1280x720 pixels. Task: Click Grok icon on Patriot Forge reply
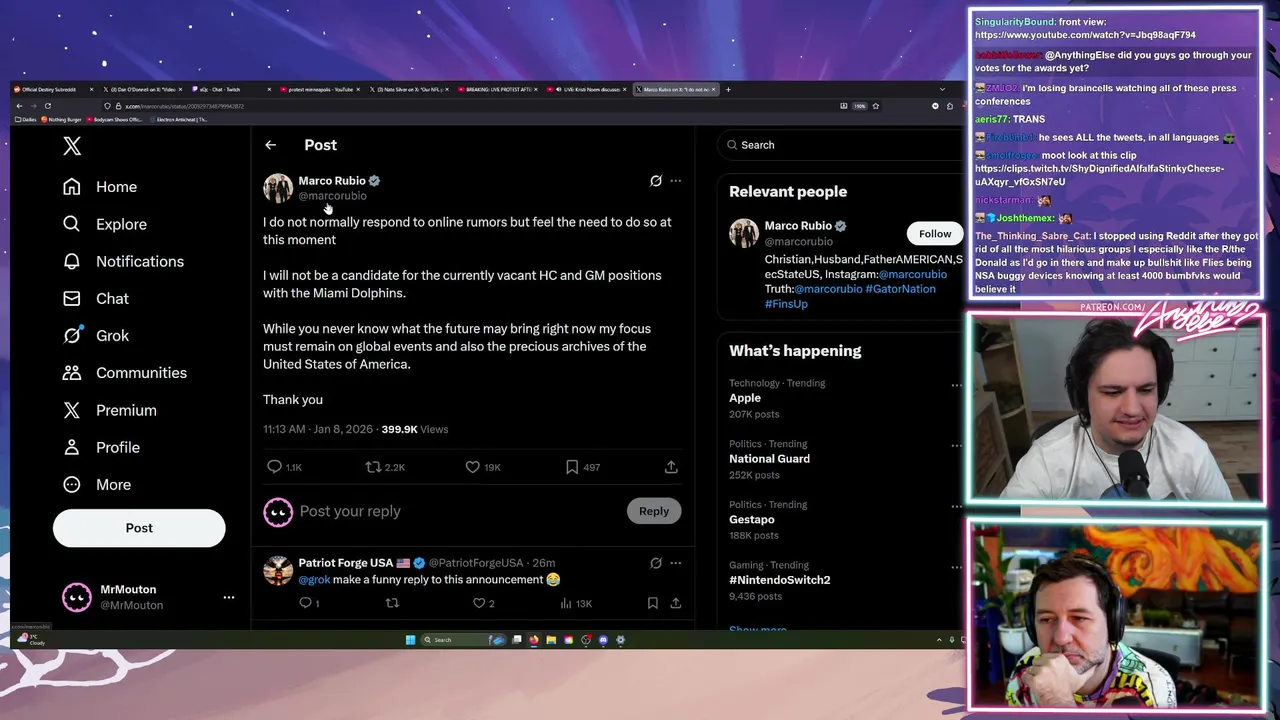[x=656, y=563]
